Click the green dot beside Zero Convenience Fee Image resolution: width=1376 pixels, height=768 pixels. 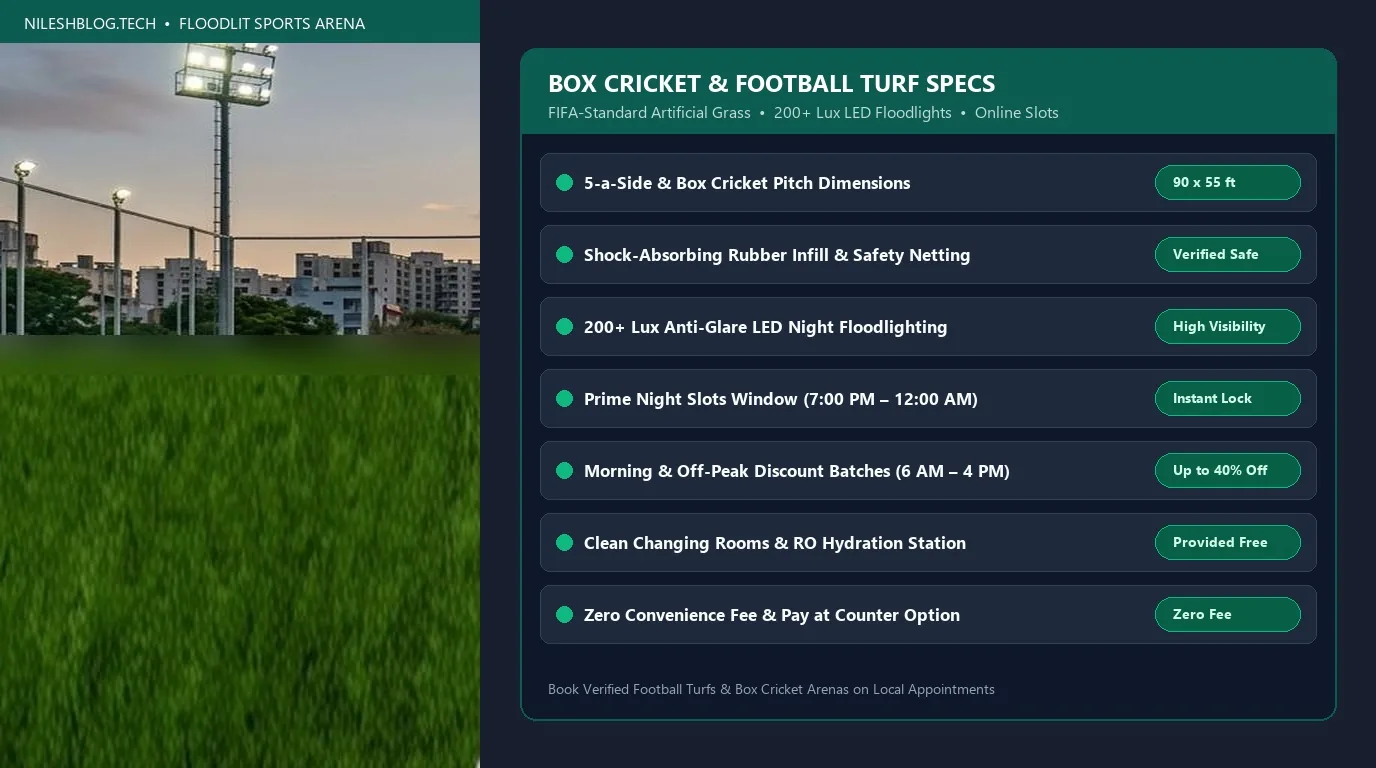pos(564,615)
